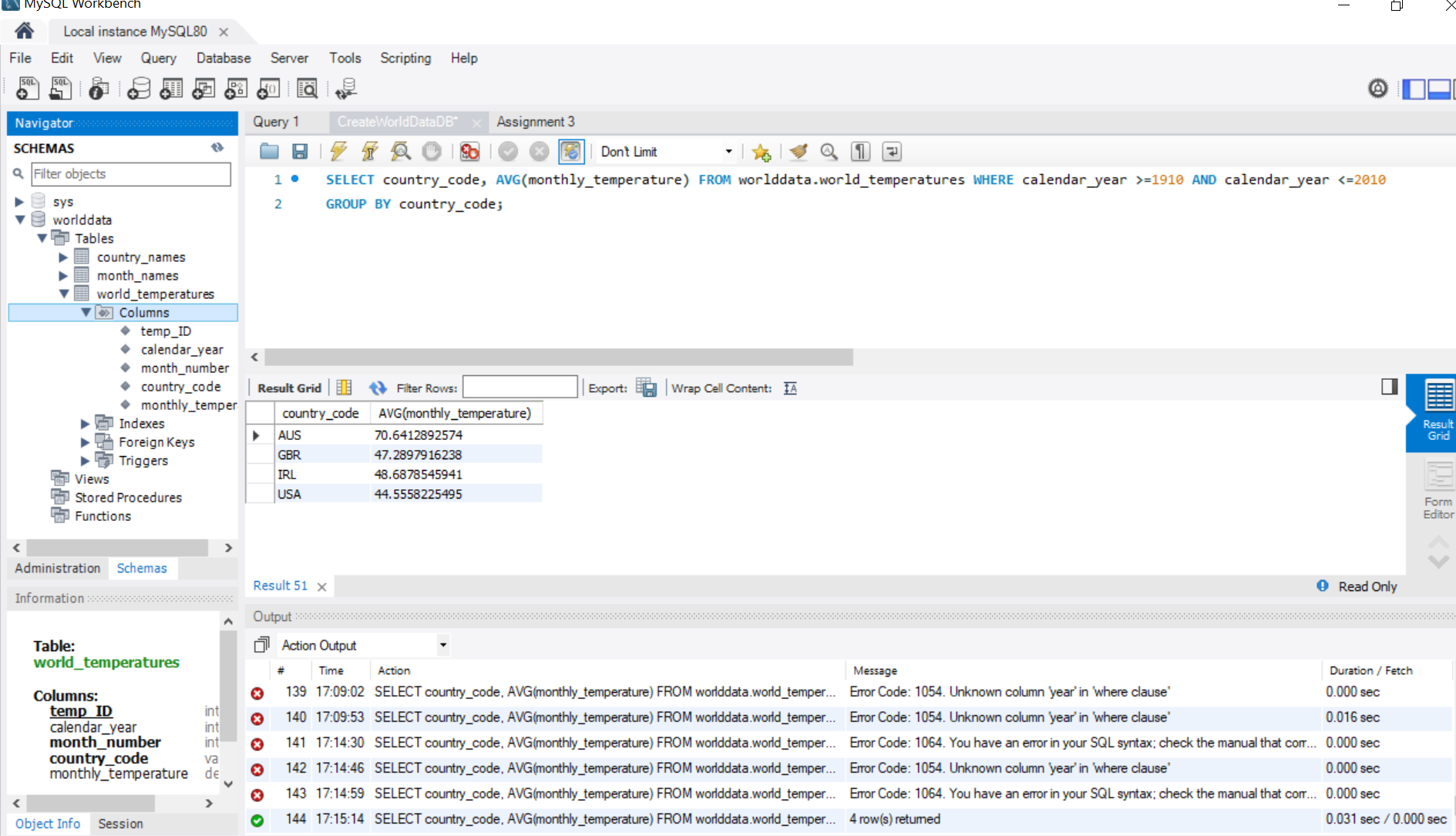Click the Explain query magnifier icon
The image size is (1456, 836).
(400, 152)
